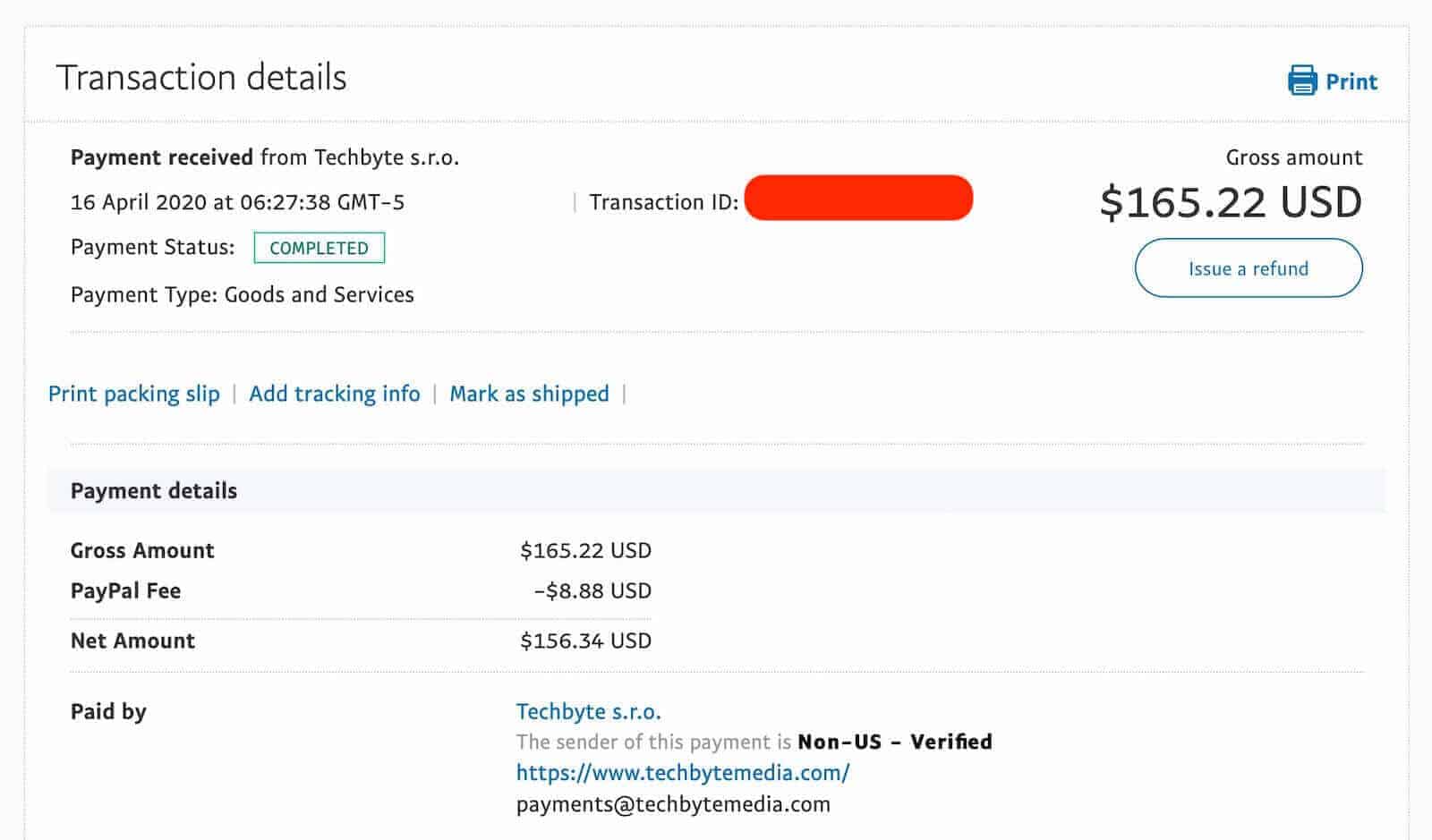Click the payments@techbytemedia.com email address
This screenshot has height=840, width=1432.
click(x=673, y=803)
